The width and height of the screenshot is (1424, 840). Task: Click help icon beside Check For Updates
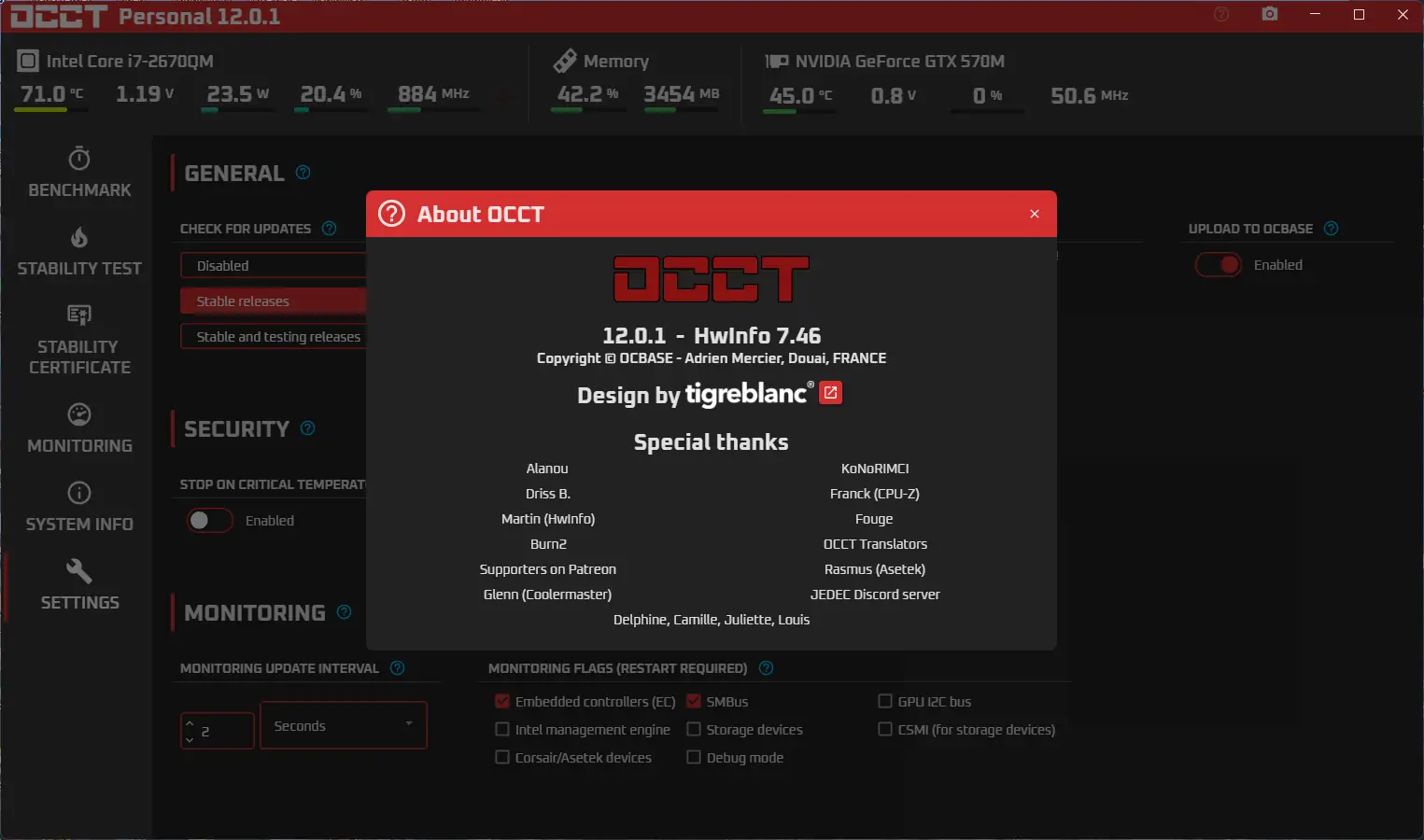point(329,229)
